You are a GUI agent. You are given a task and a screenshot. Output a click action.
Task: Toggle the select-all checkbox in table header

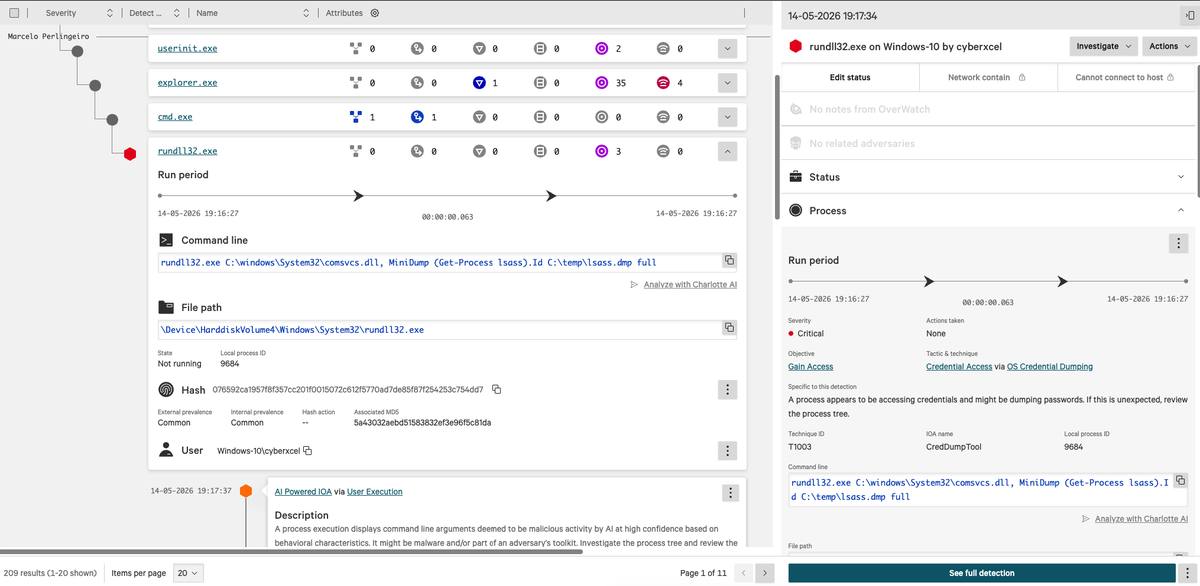point(13,13)
